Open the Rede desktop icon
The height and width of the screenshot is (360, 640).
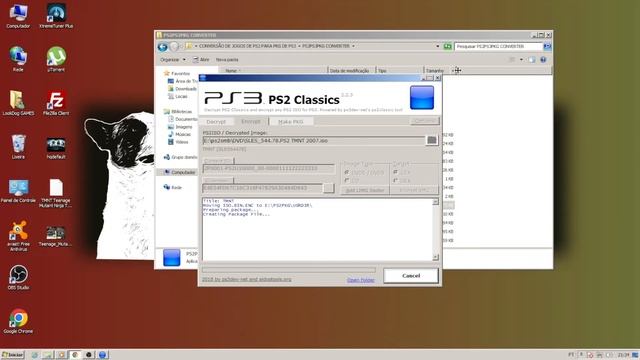pos(18,60)
